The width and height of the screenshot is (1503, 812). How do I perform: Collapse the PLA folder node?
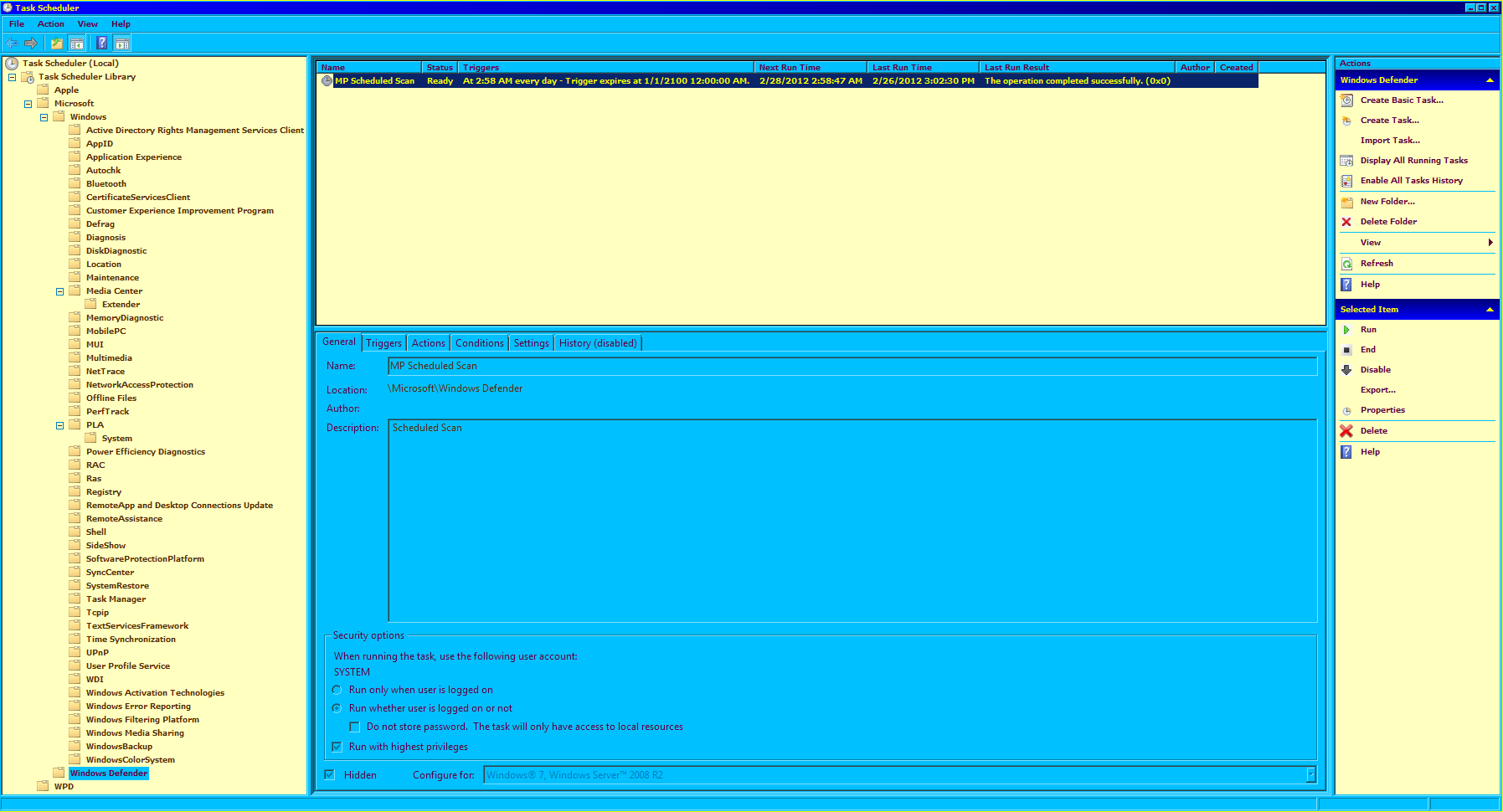coord(59,425)
